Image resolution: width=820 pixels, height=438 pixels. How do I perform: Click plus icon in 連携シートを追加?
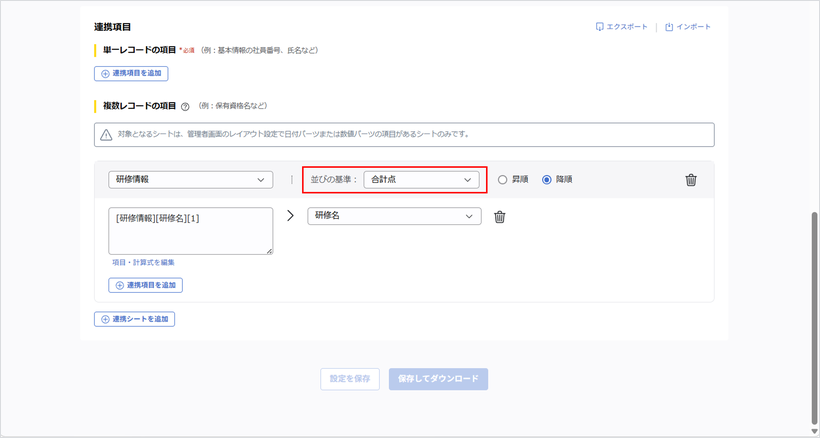[x=105, y=319]
